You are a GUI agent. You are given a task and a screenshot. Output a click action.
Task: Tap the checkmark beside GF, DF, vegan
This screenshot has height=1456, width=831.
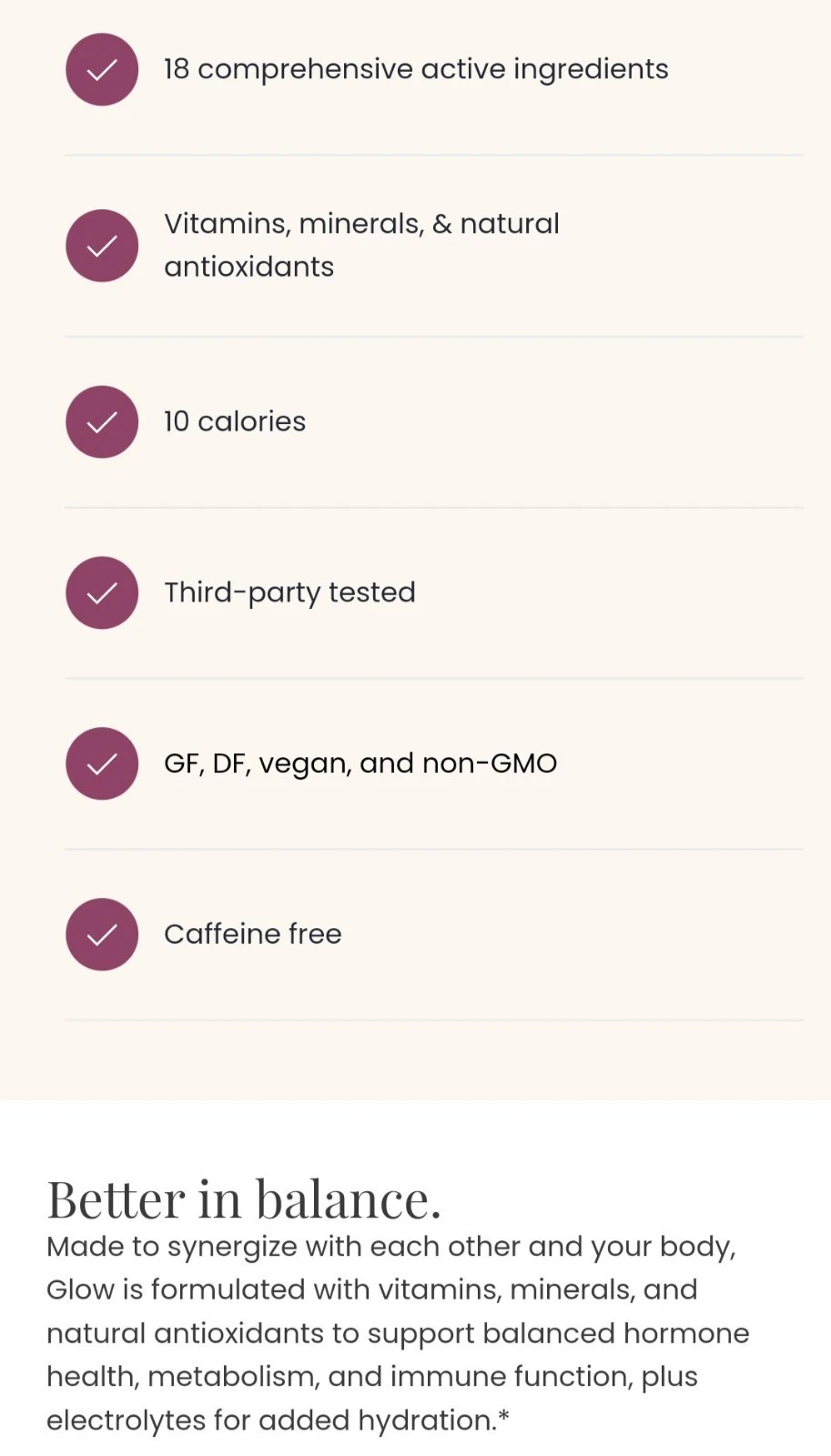point(102,763)
